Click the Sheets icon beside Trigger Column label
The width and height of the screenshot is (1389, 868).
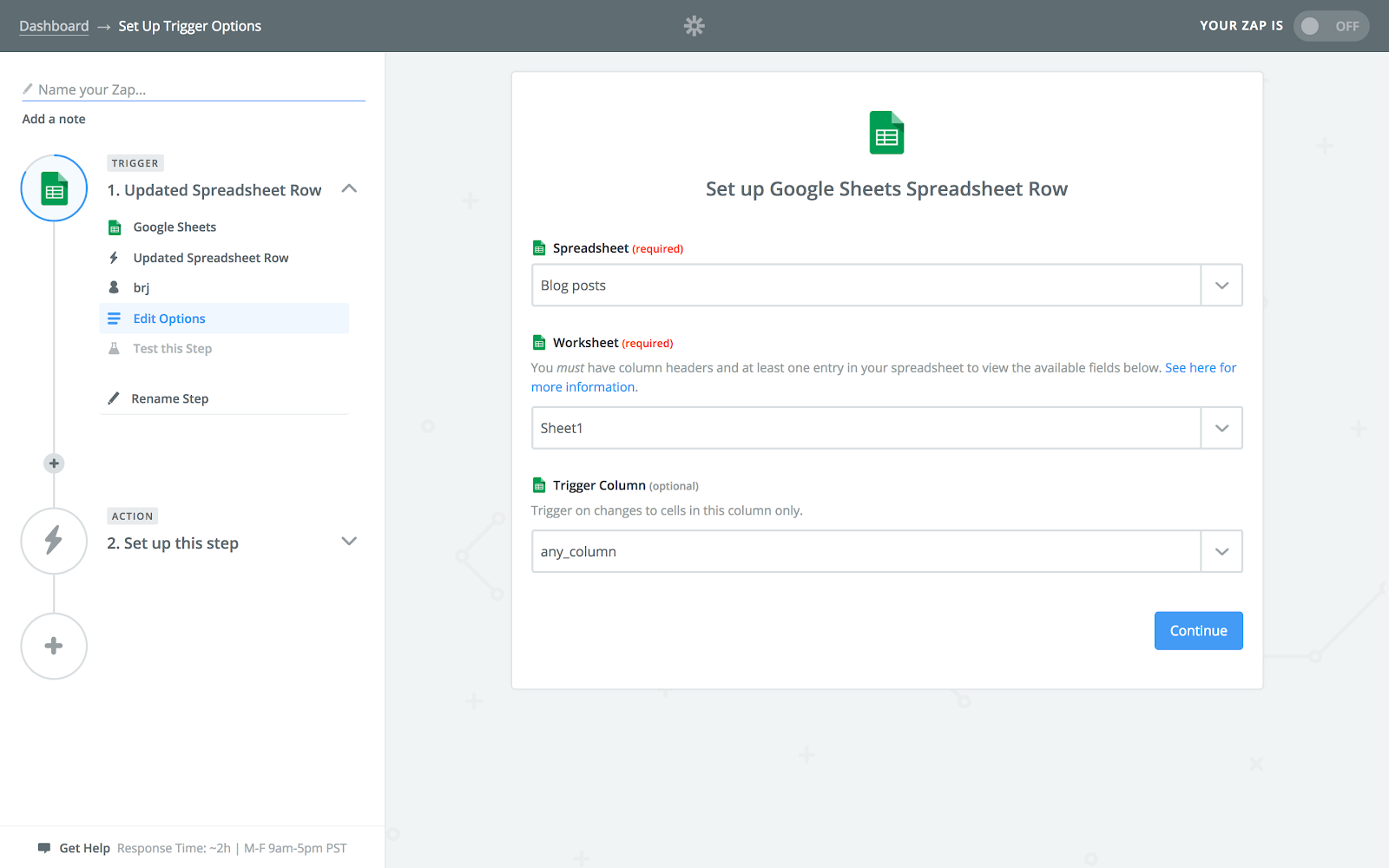point(539,485)
